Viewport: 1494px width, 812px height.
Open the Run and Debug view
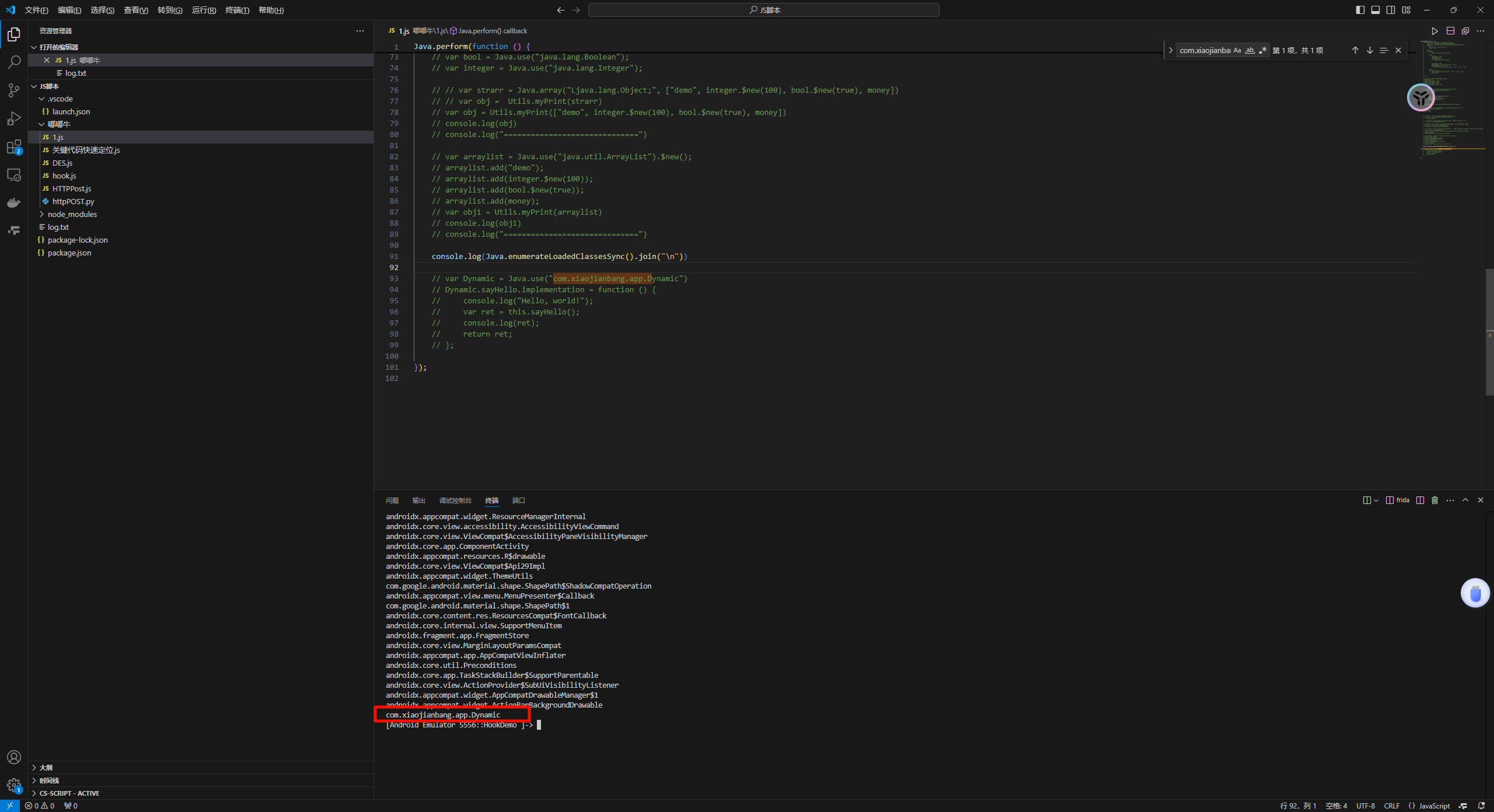[14, 118]
